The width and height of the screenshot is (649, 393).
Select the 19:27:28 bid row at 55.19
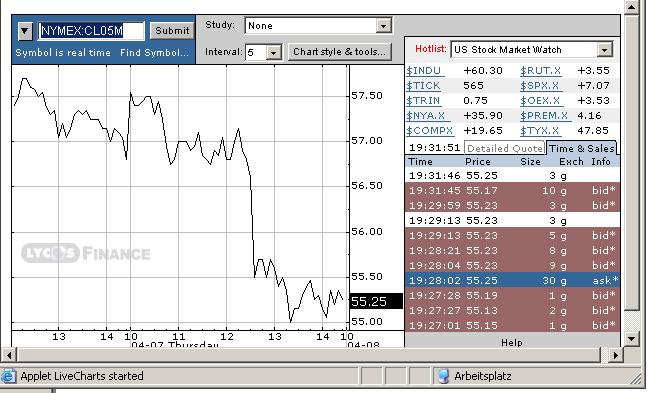tap(512, 295)
